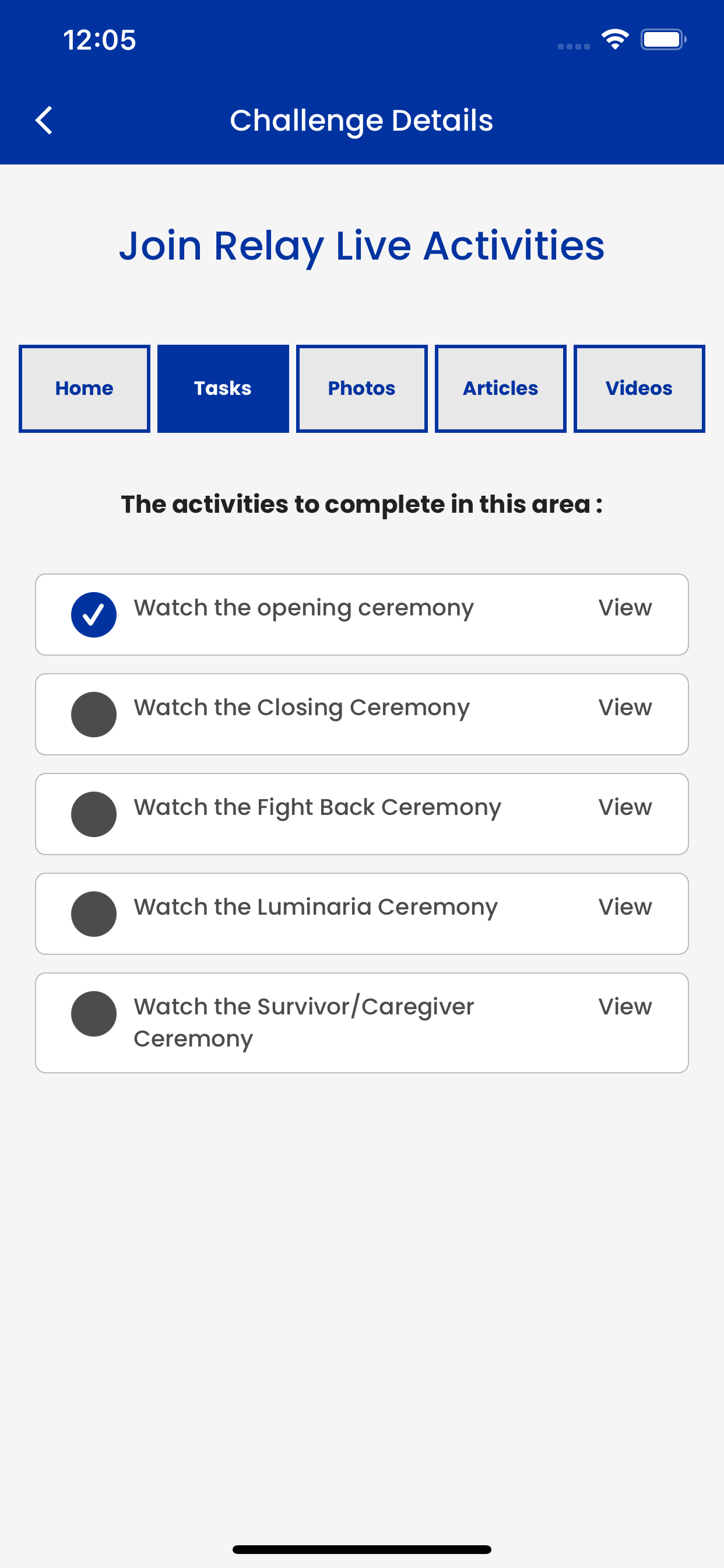The height and width of the screenshot is (1568, 724).
Task: Open the Photos tab
Action: coord(362,388)
